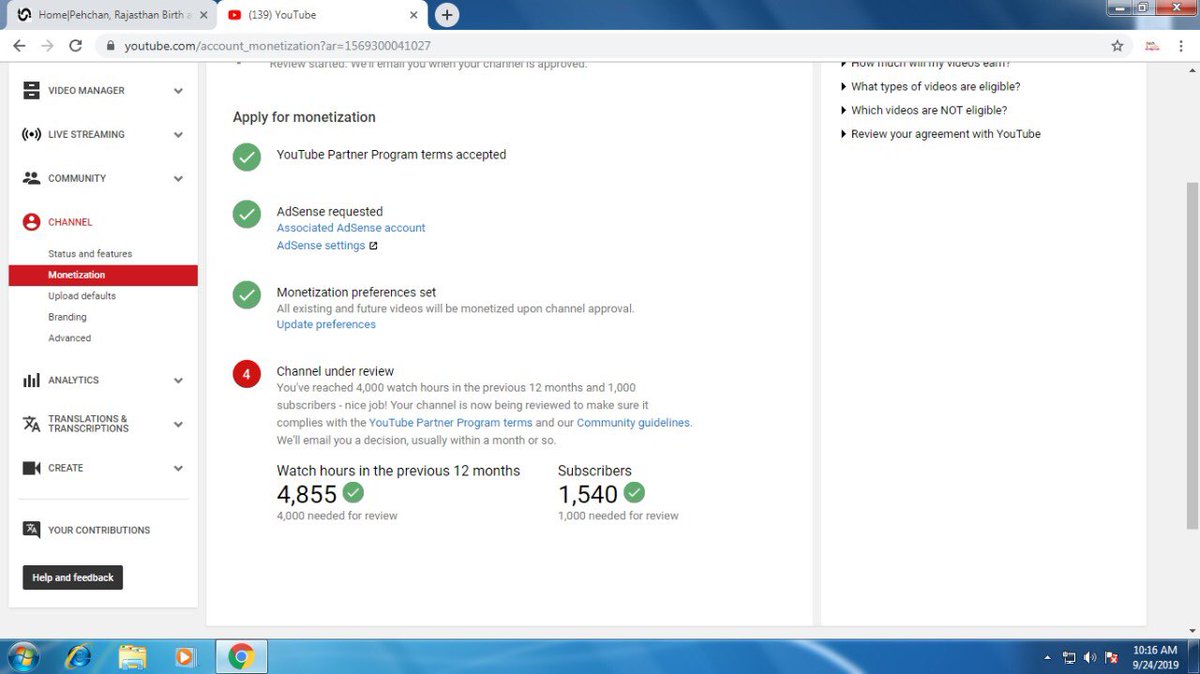
Task: Go back using the browser back arrow
Action: click(20, 46)
